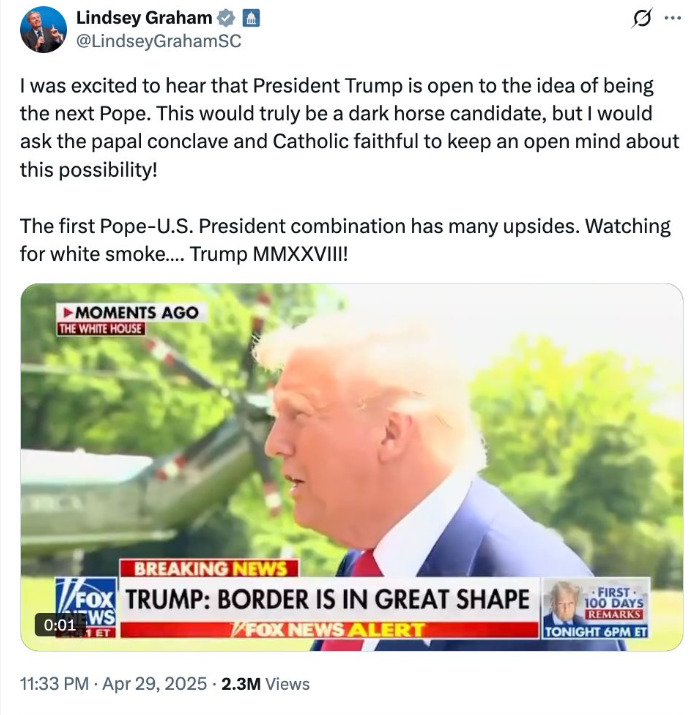Open the @LindseyGrahamSC handle link
The height and width of the screenshot is (715, 697).
tap(159, 41)
